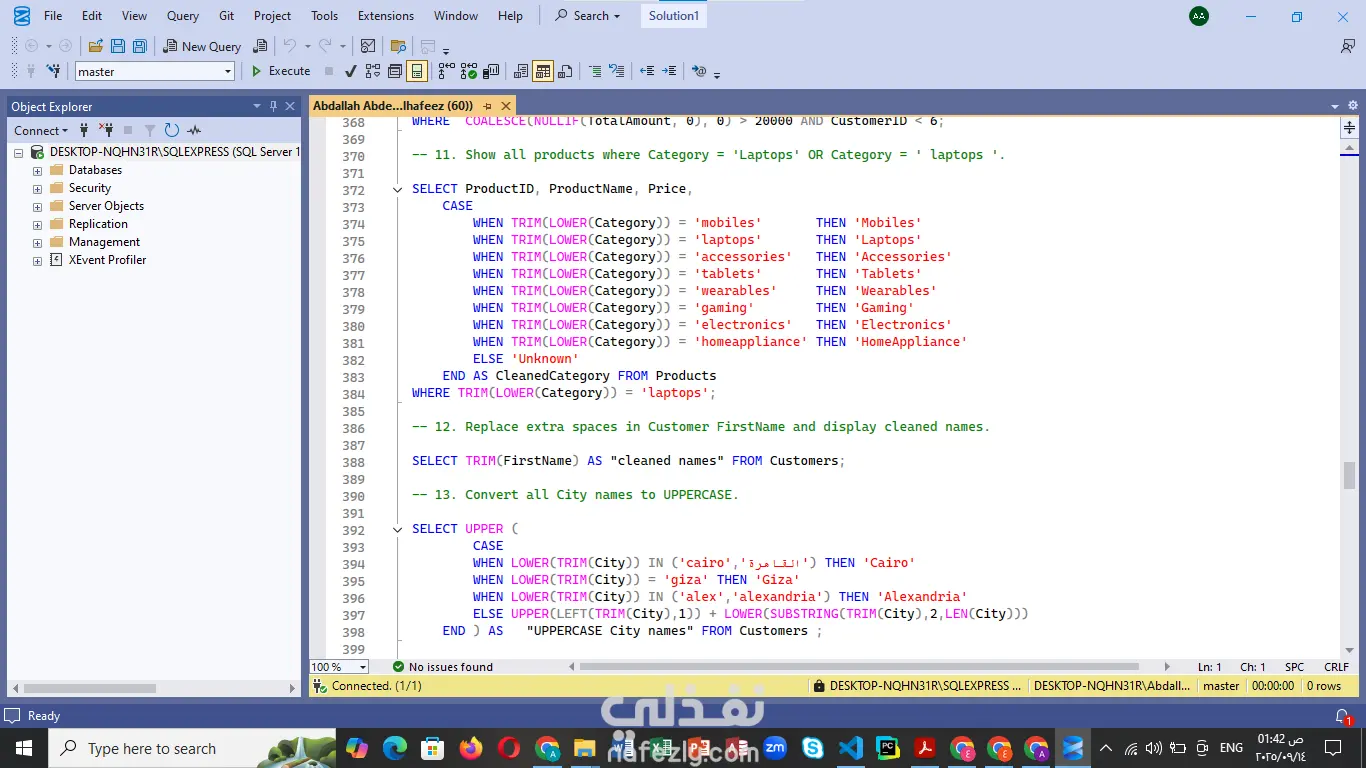Click the New Query button
Viewport: 1366px width, 768px height.
[x=202, y=46]
